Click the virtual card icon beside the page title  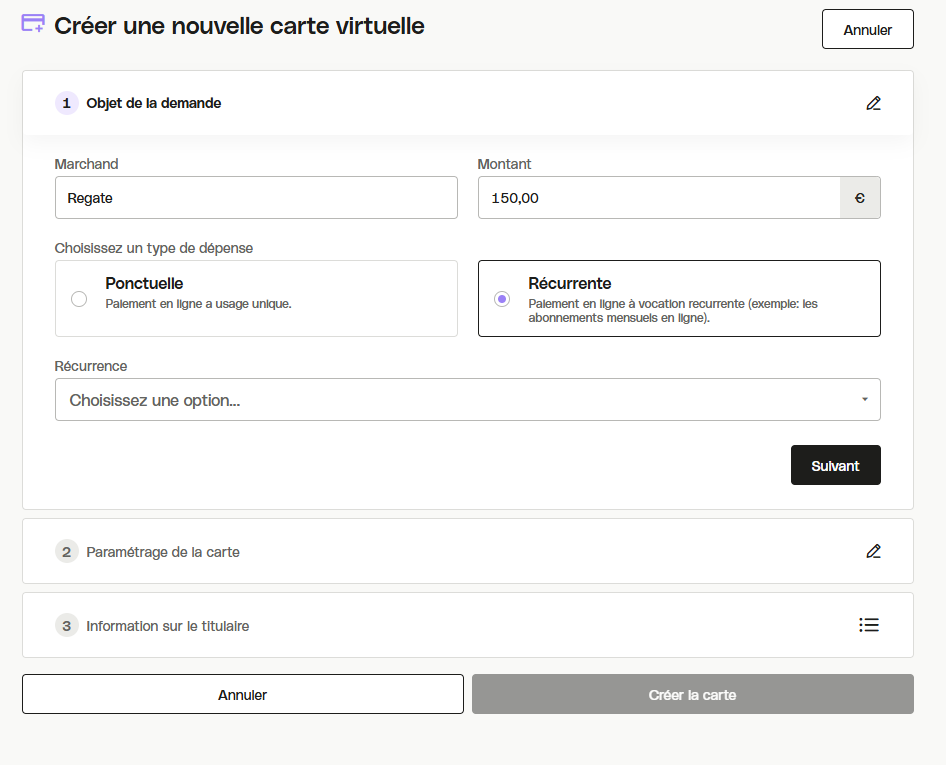pos(33,24)
